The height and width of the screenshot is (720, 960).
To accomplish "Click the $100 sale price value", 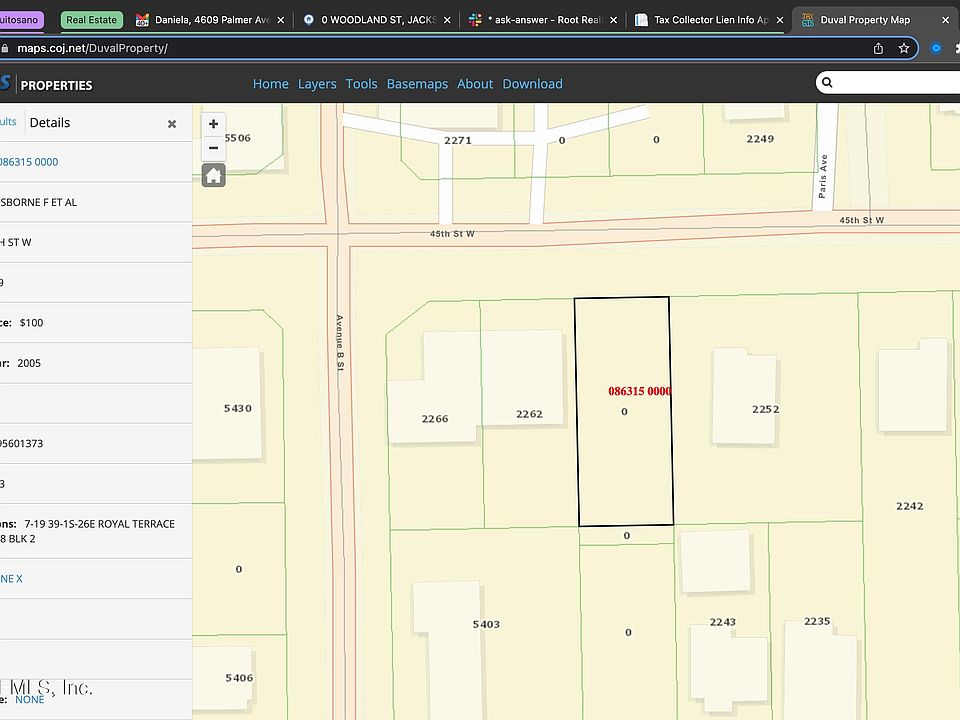I will 31,323.
